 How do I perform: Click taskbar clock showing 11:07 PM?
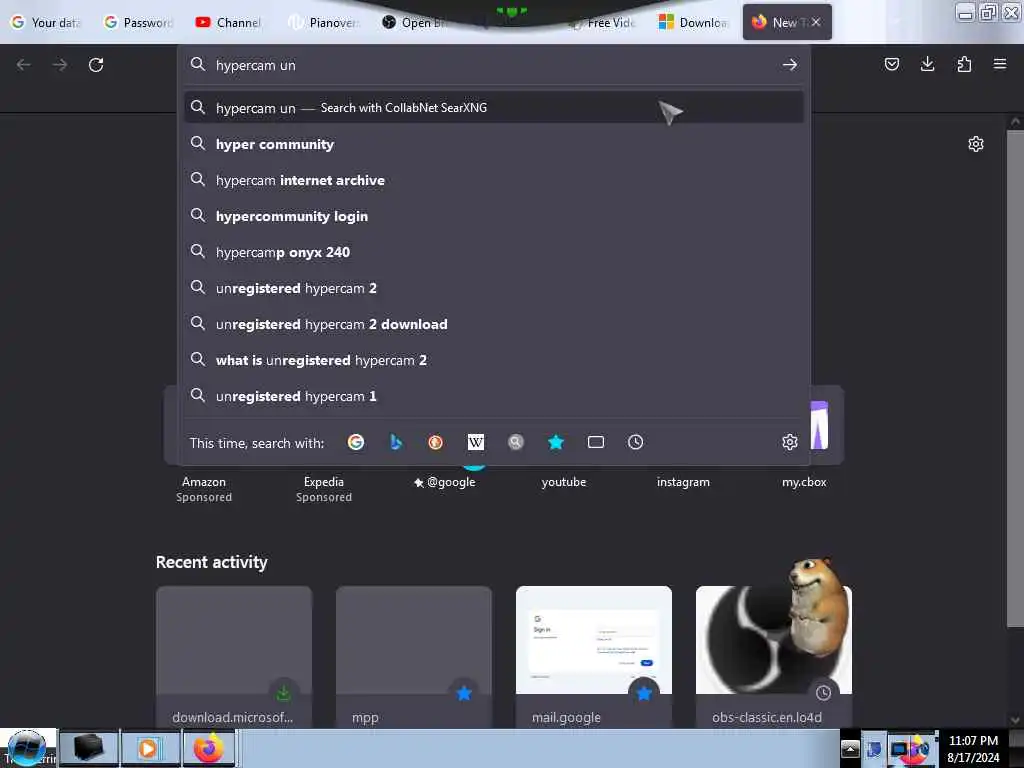point(973,748)
